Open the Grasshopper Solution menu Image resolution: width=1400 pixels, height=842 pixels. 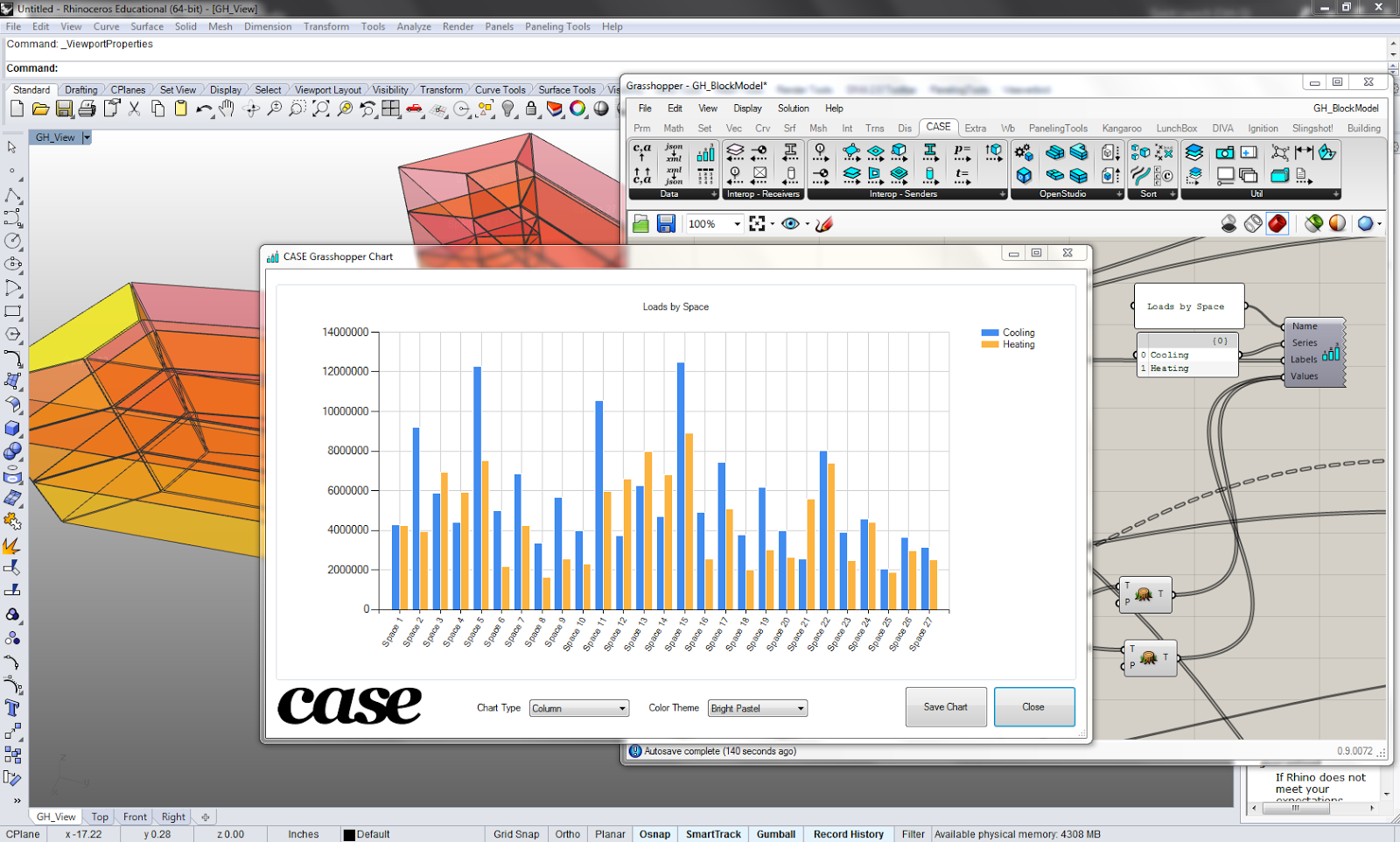pos(794,109)
